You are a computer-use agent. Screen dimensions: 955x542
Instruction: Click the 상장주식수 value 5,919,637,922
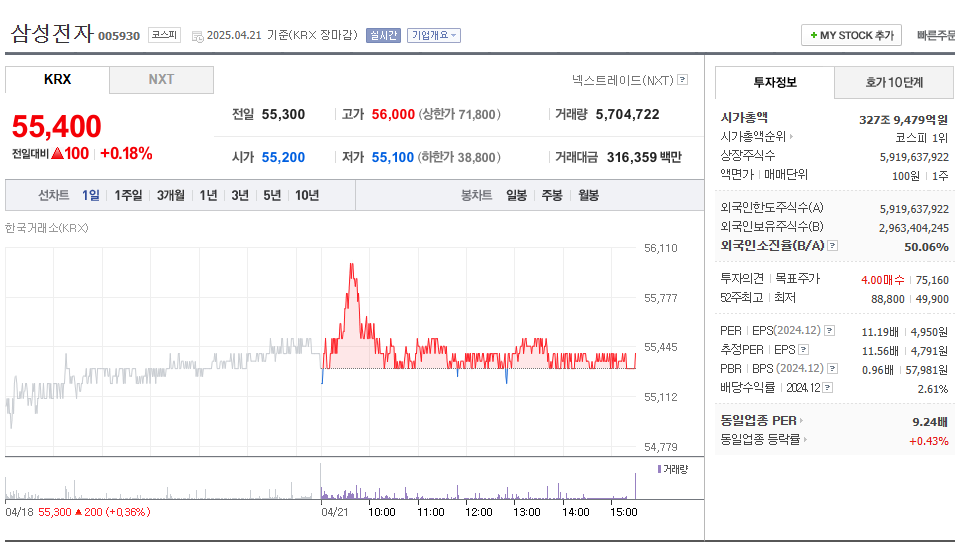914,157
